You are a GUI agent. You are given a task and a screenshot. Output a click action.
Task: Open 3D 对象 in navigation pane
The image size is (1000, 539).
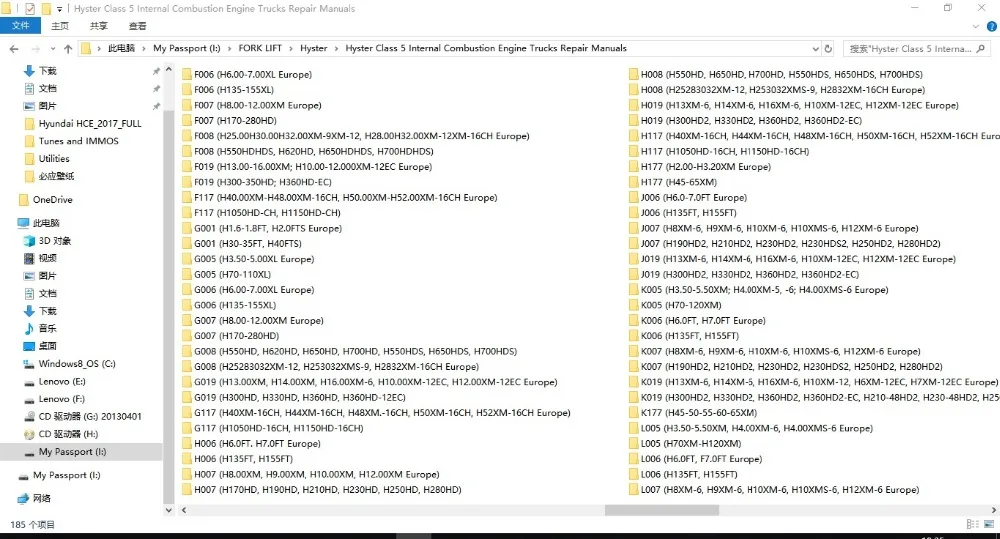pos(55,240)
